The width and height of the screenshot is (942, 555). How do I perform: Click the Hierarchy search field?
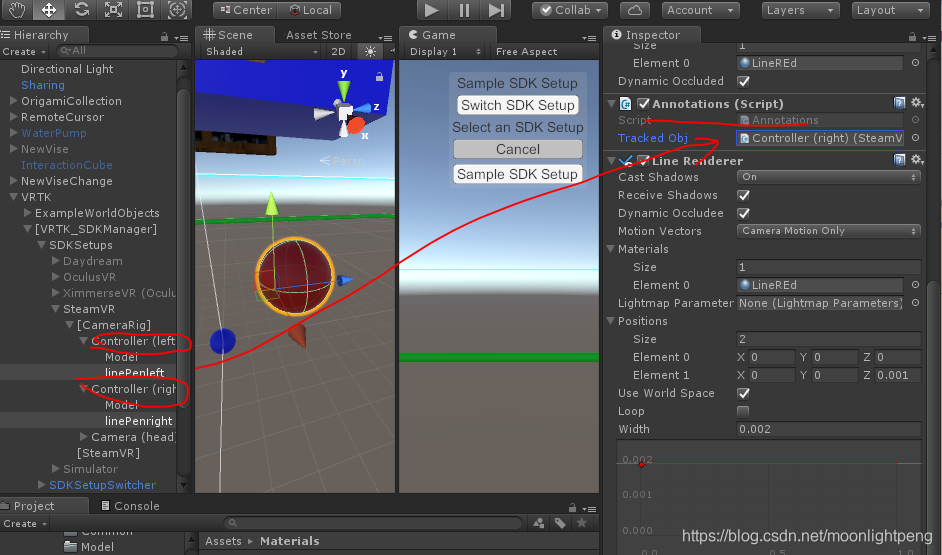118,51
